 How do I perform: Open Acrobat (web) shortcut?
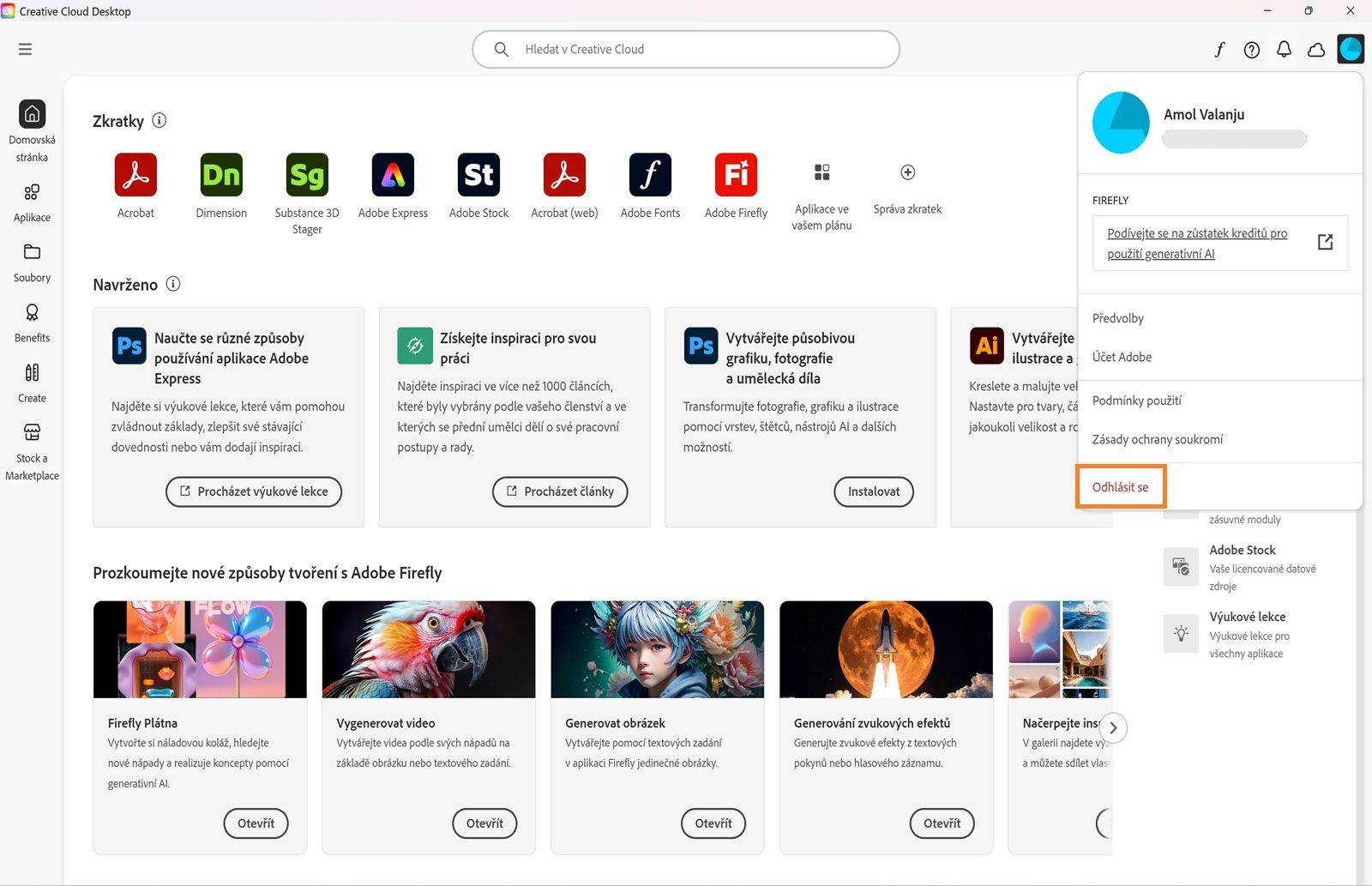pyautogui.click(x=564, y=175)
